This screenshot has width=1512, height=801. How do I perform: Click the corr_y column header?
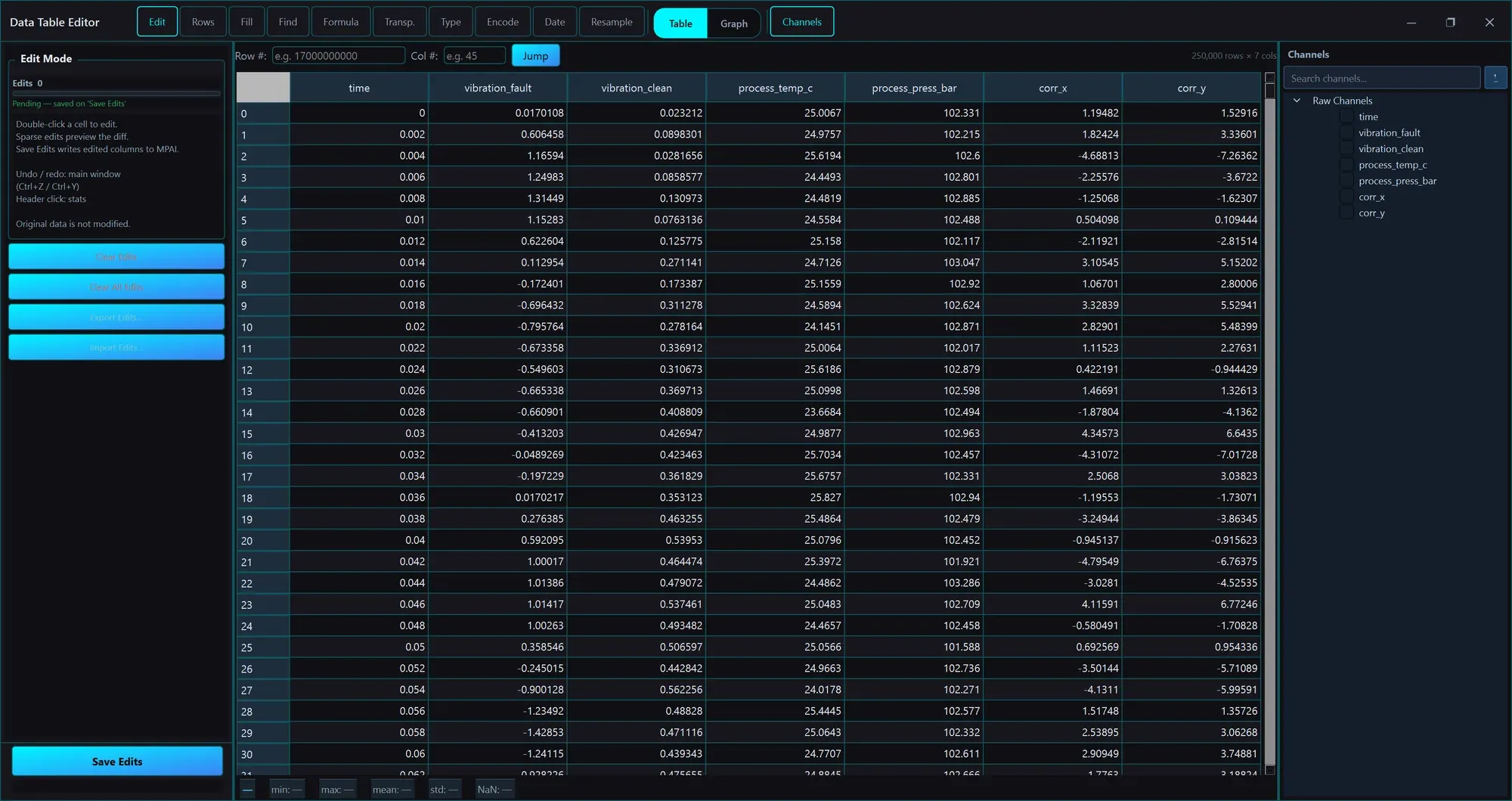[1191, 88]
